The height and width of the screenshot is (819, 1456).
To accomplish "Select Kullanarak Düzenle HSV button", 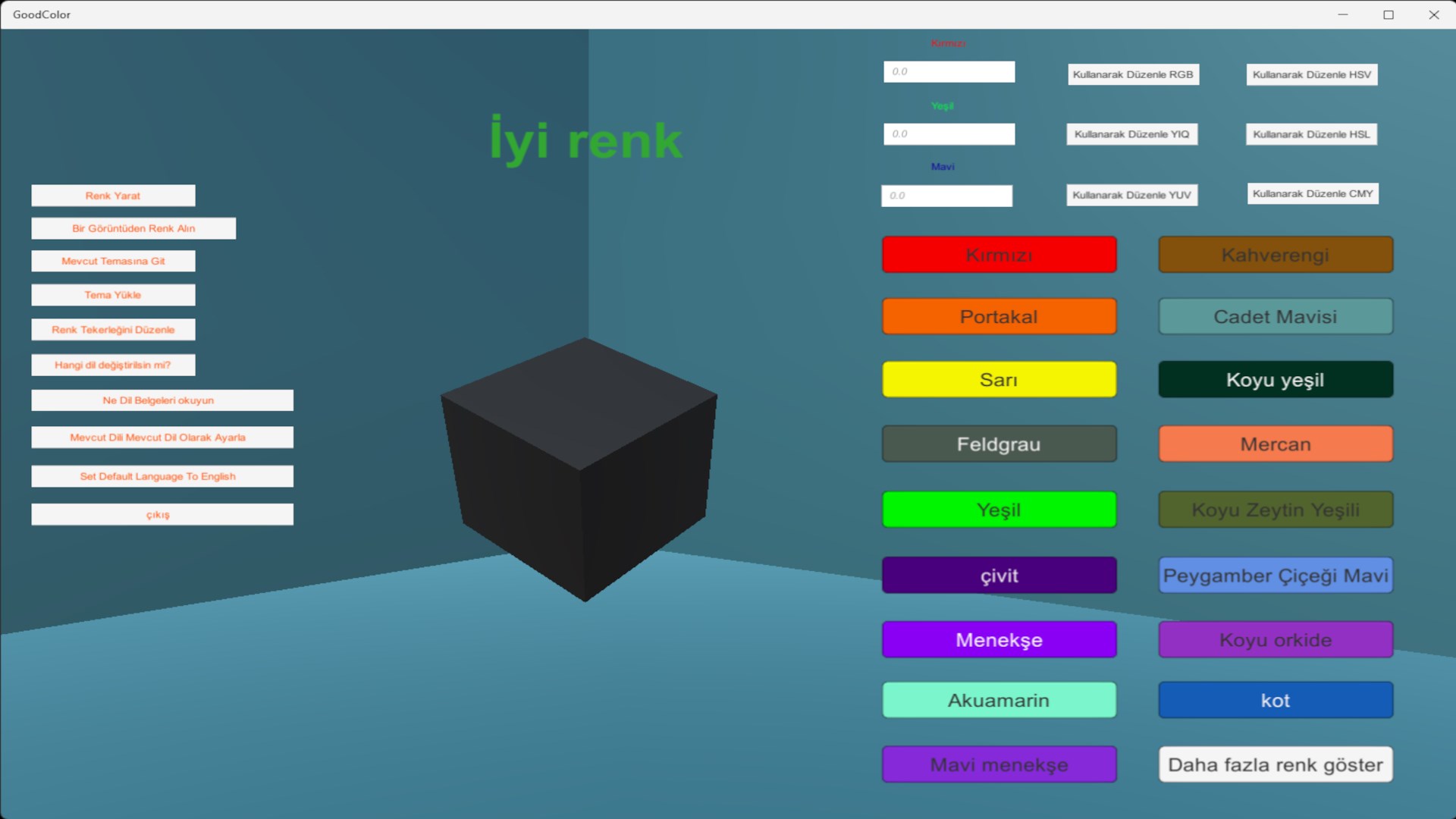I will pos(1311,74).
